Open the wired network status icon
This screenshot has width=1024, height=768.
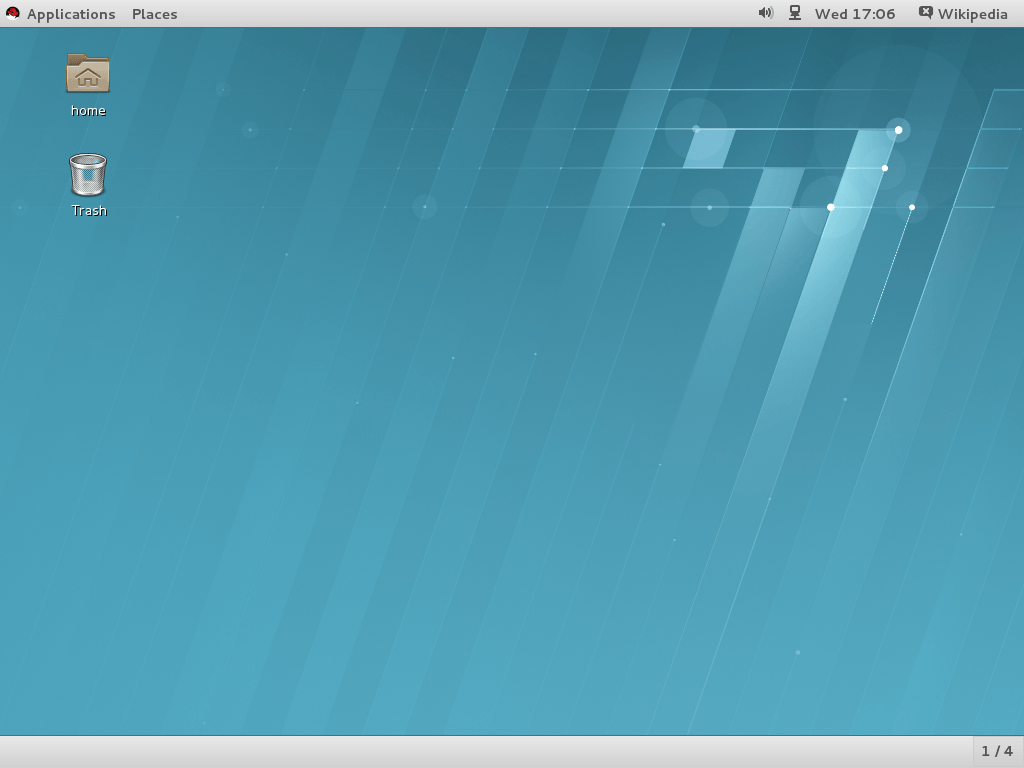tap(795, 13)
